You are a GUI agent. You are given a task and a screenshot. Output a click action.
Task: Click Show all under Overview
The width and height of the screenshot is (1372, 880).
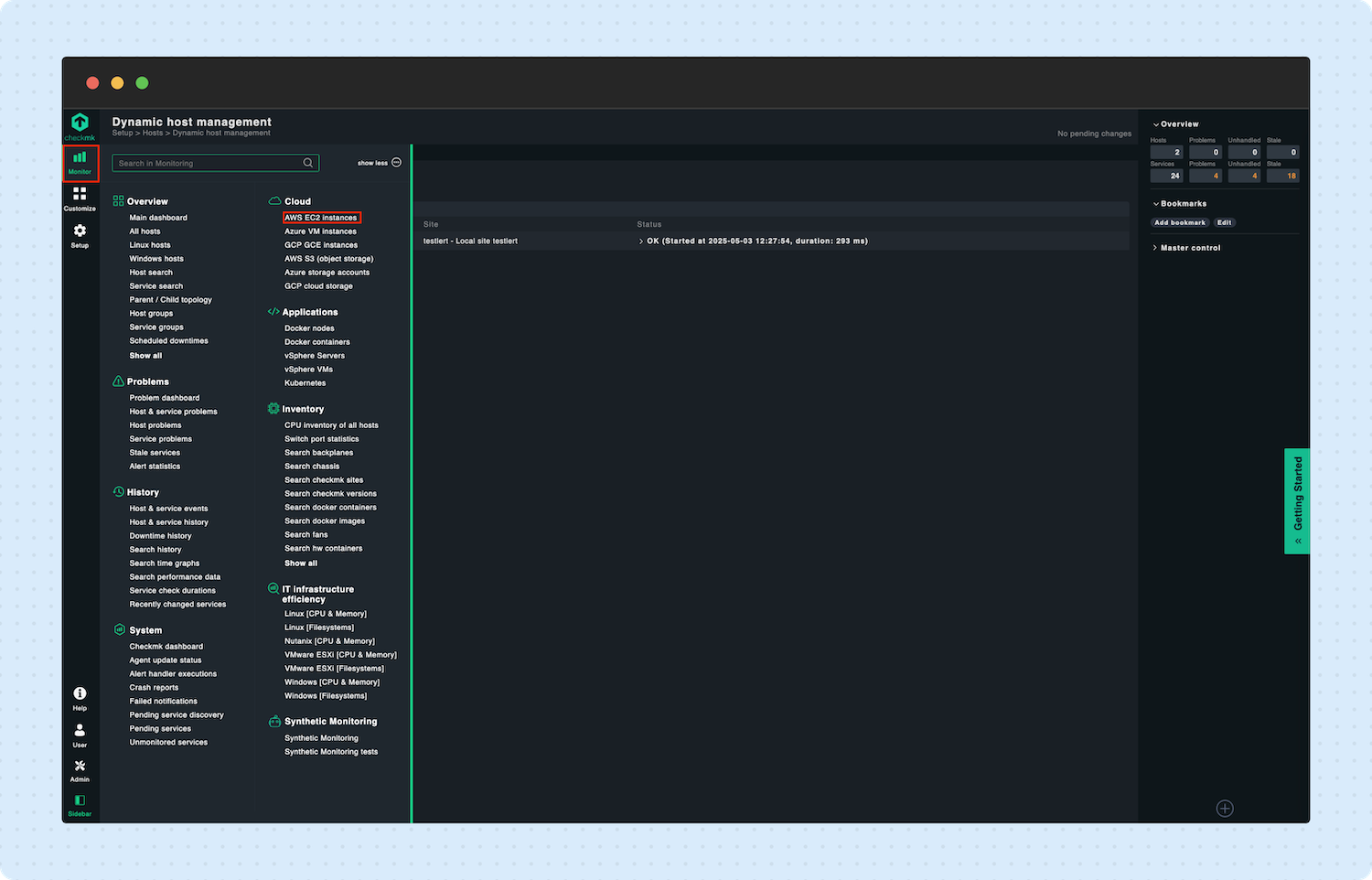pos(145,356)
